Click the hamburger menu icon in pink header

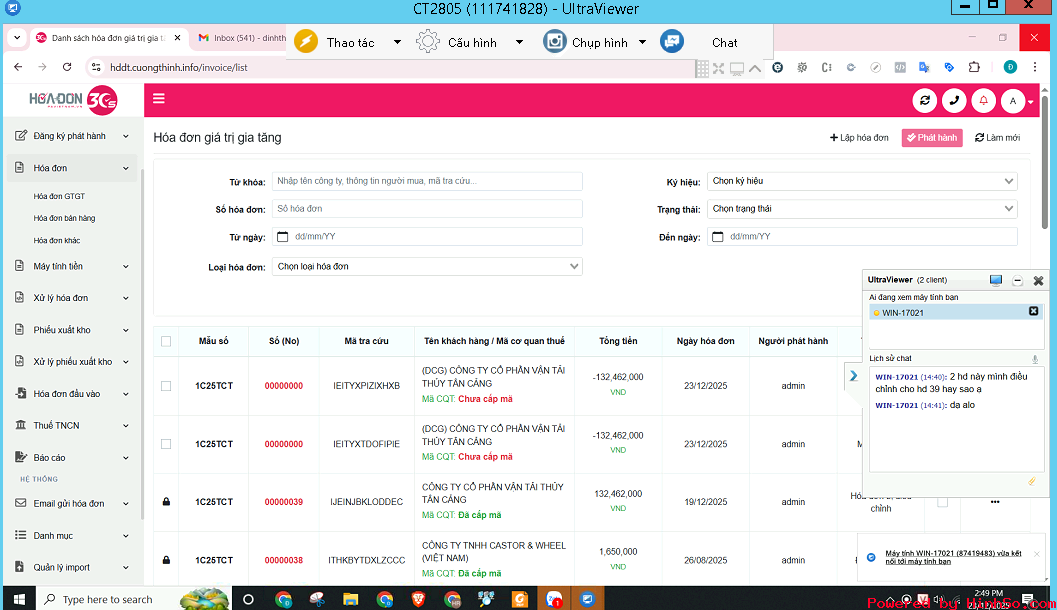click(x=159, y=99)
